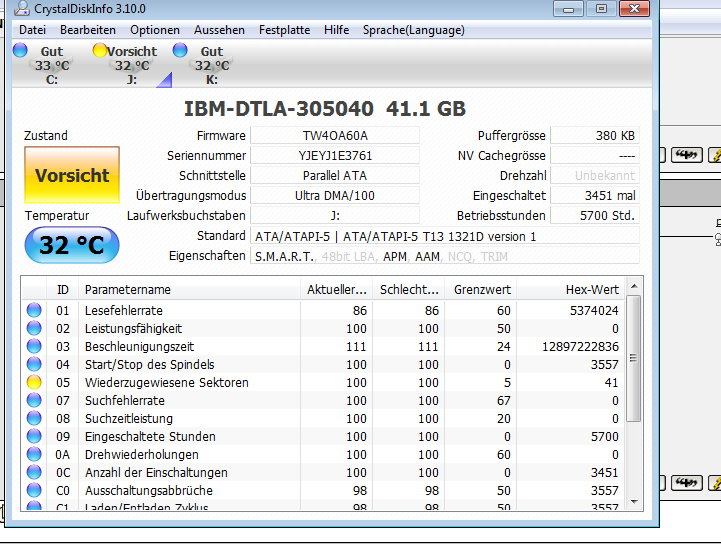Image resolution: width=721 pixels, height=544 pixels.
Task: Click the blue icon for Eingeschaltete Stunden
Action: coord(34,436)
